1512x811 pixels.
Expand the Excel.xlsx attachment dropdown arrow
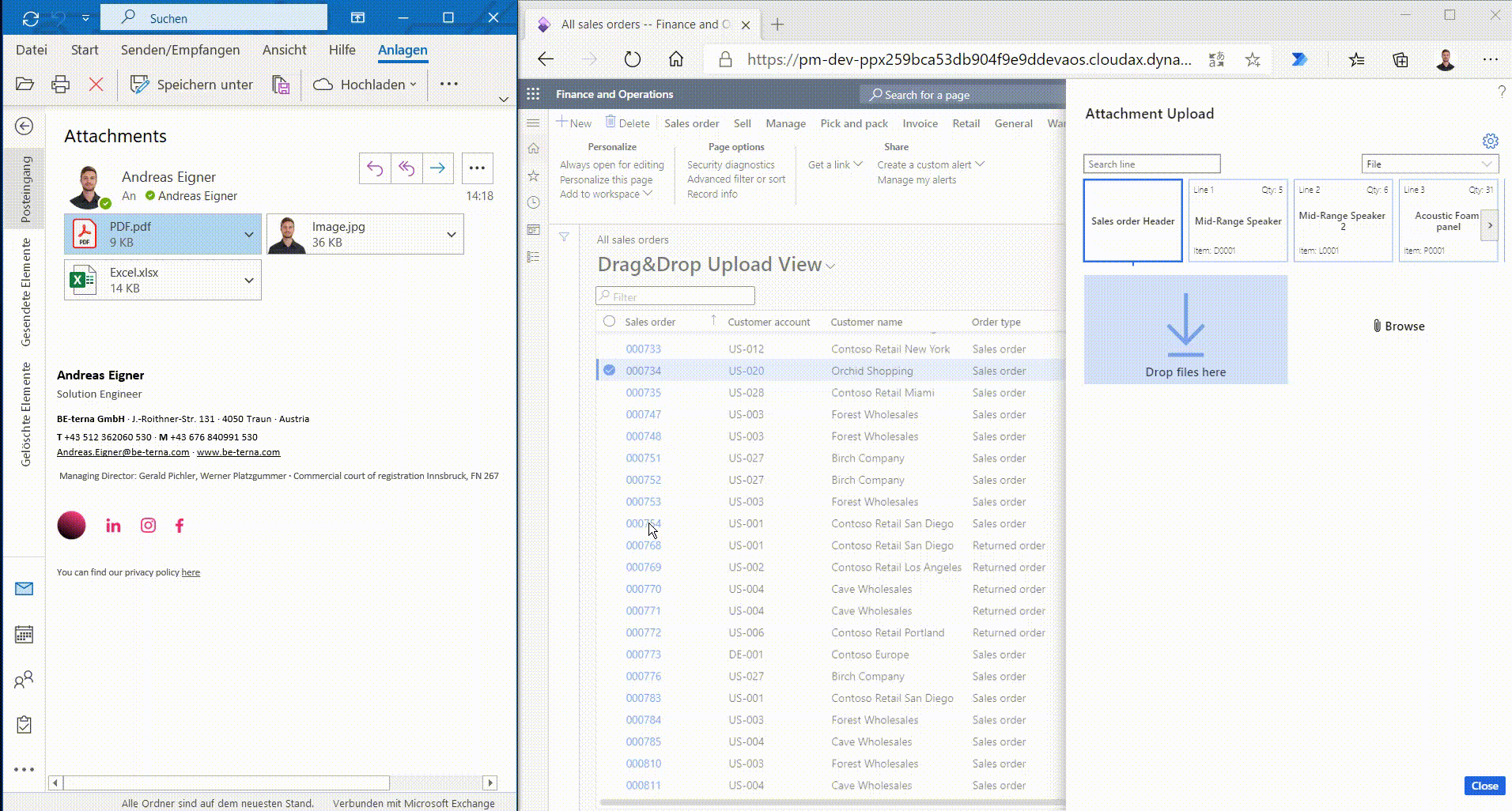pyautogui.click(x=249, y=280)
